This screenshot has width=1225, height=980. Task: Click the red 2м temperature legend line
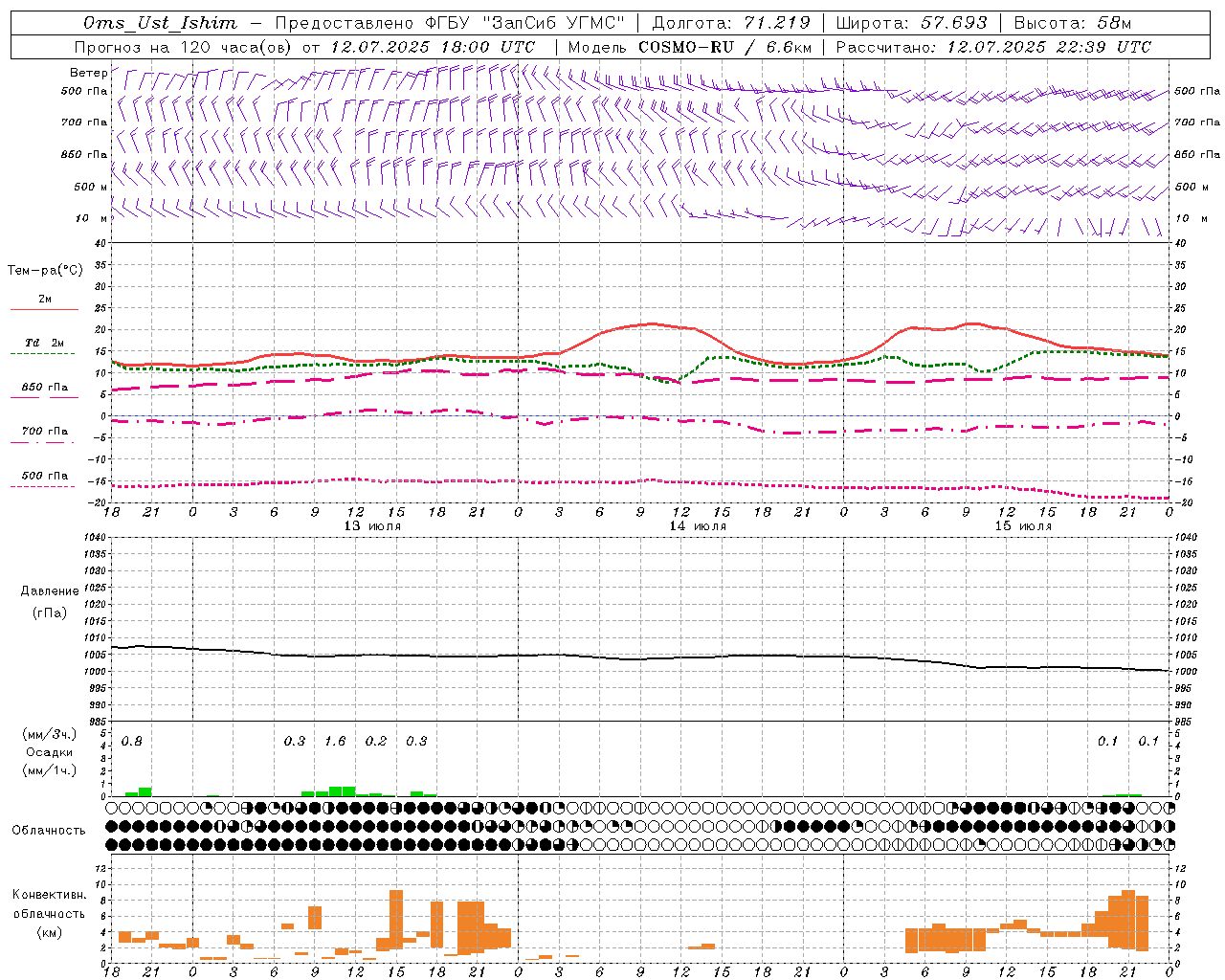pos(44,309)
